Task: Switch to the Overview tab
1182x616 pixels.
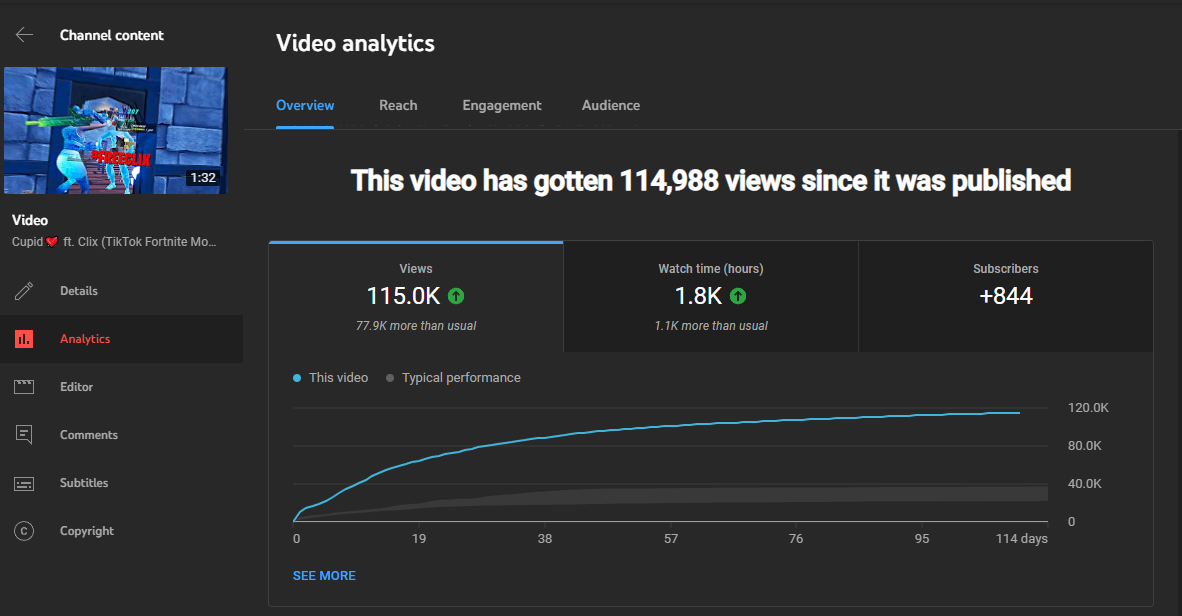Action: click(305, 106)
